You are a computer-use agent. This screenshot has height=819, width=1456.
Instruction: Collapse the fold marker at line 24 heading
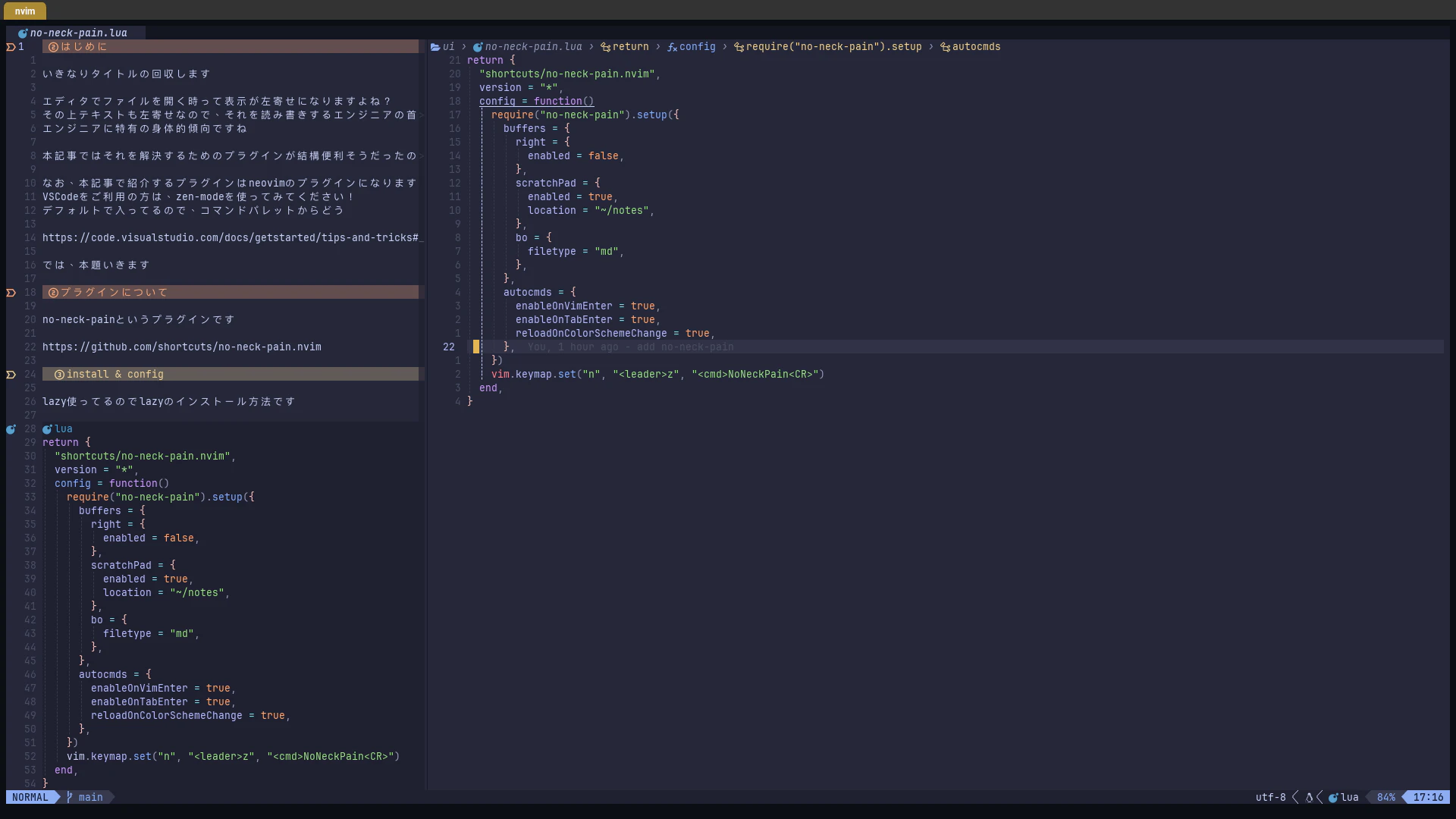(11, 375)
